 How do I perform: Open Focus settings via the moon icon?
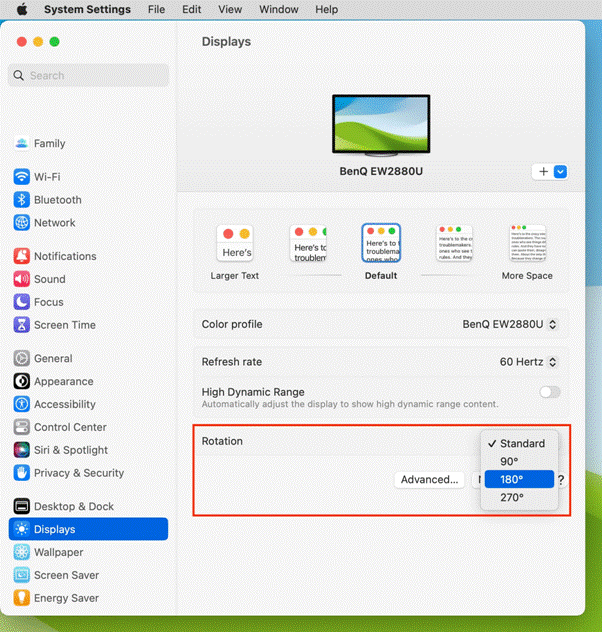[x=22, y=302]
